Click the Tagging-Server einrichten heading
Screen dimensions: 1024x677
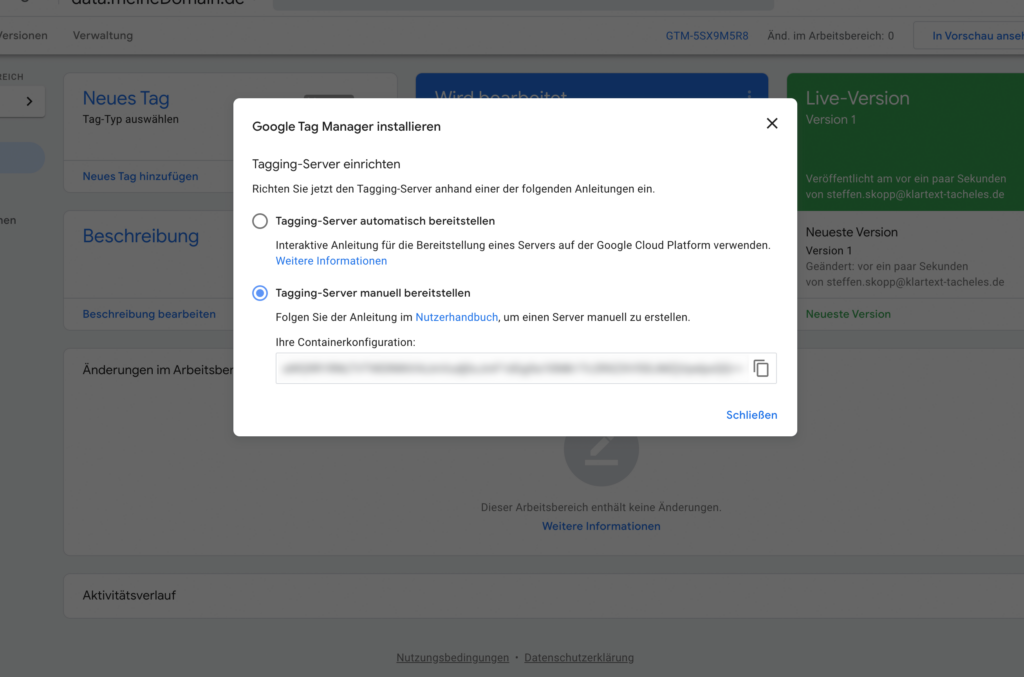(x=326, y=165)
